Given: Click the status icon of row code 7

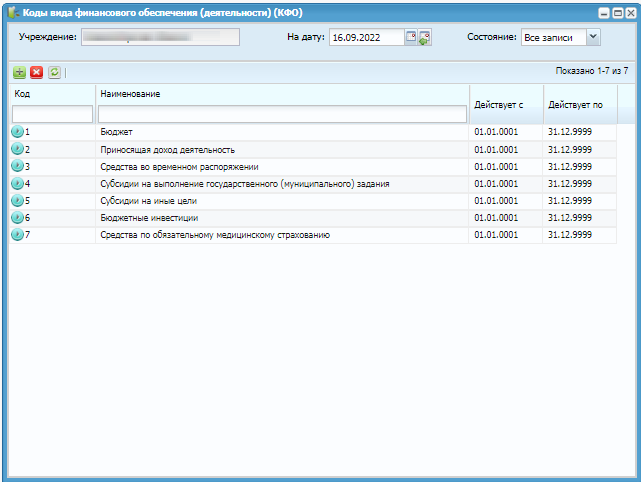Looking at the screenshot, I should click(17, 235).
